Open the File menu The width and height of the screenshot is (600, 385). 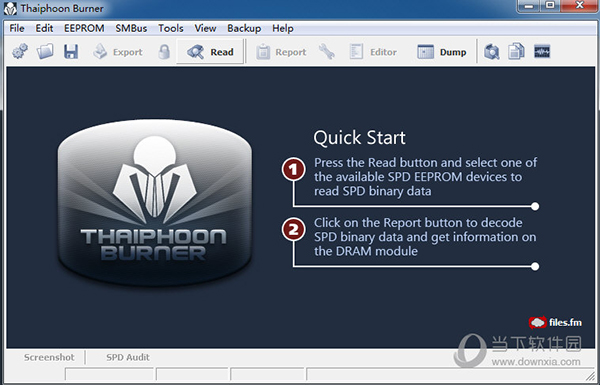pos(17,28)
